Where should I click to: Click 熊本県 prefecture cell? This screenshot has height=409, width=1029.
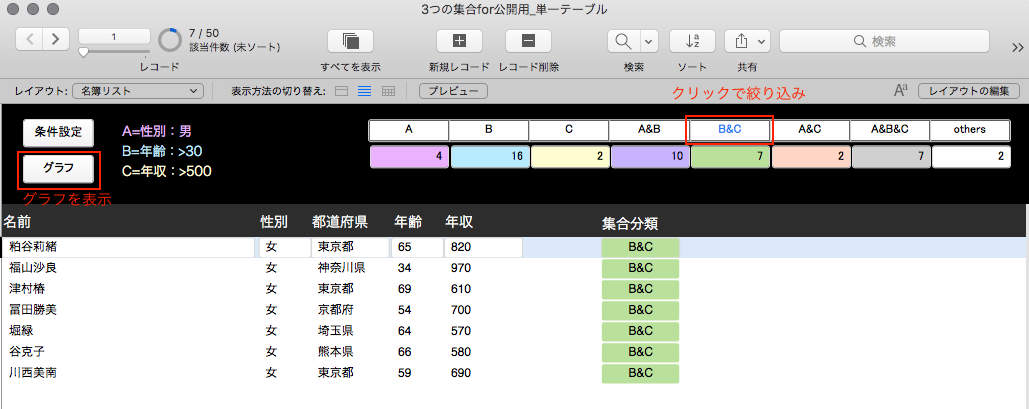(x=336, y=352)
